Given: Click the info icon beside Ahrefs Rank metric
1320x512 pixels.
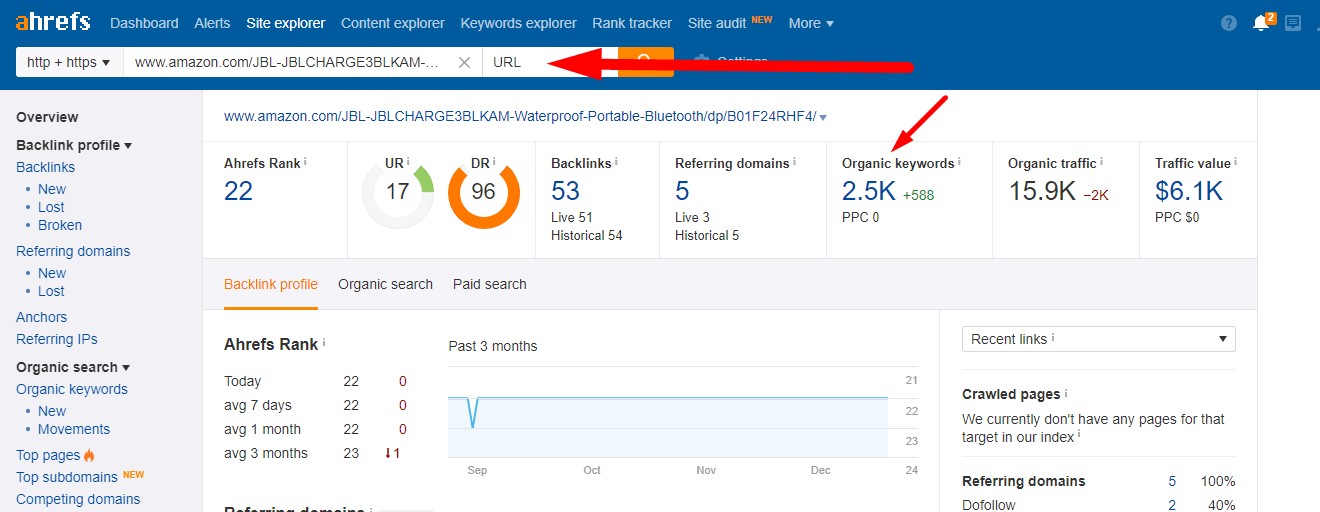Looking at the screenshot, I should tap(305, 162).
